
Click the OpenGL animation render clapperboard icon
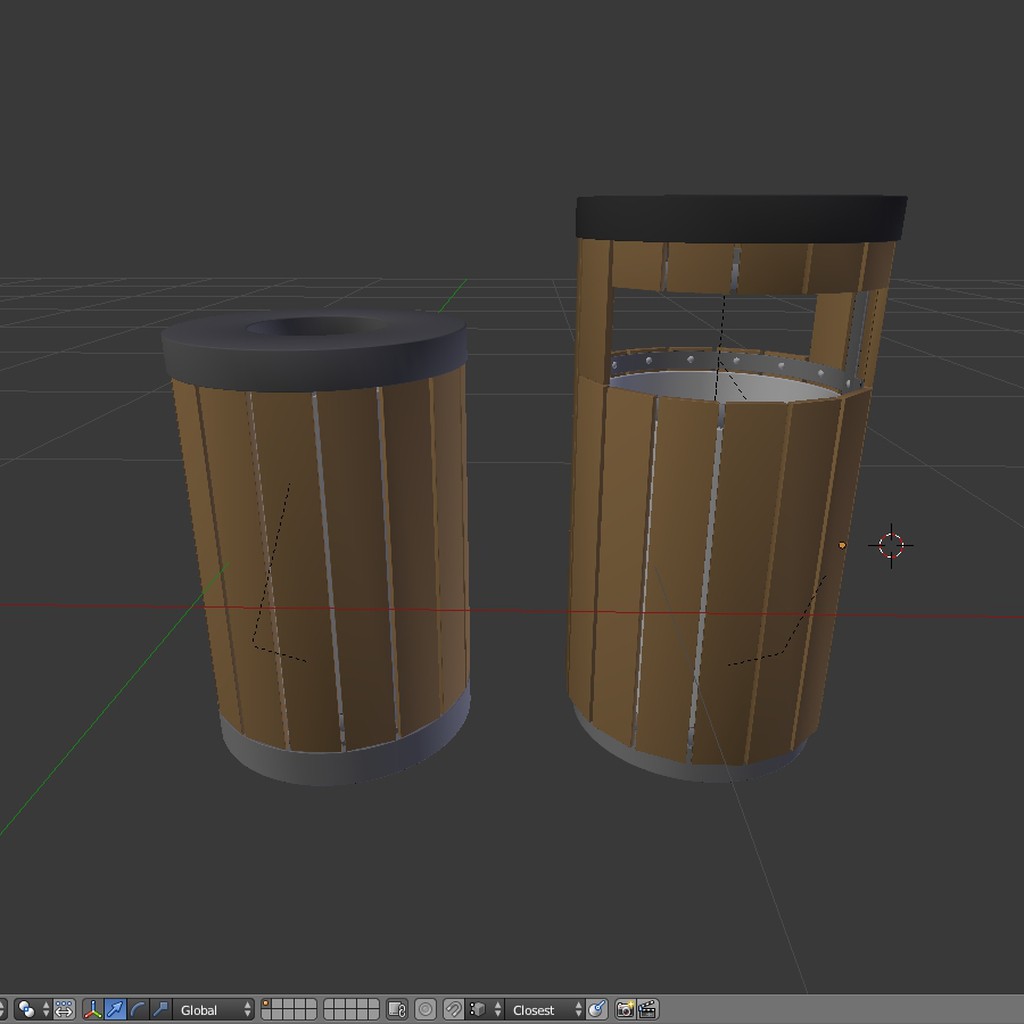click(648, 1010)
